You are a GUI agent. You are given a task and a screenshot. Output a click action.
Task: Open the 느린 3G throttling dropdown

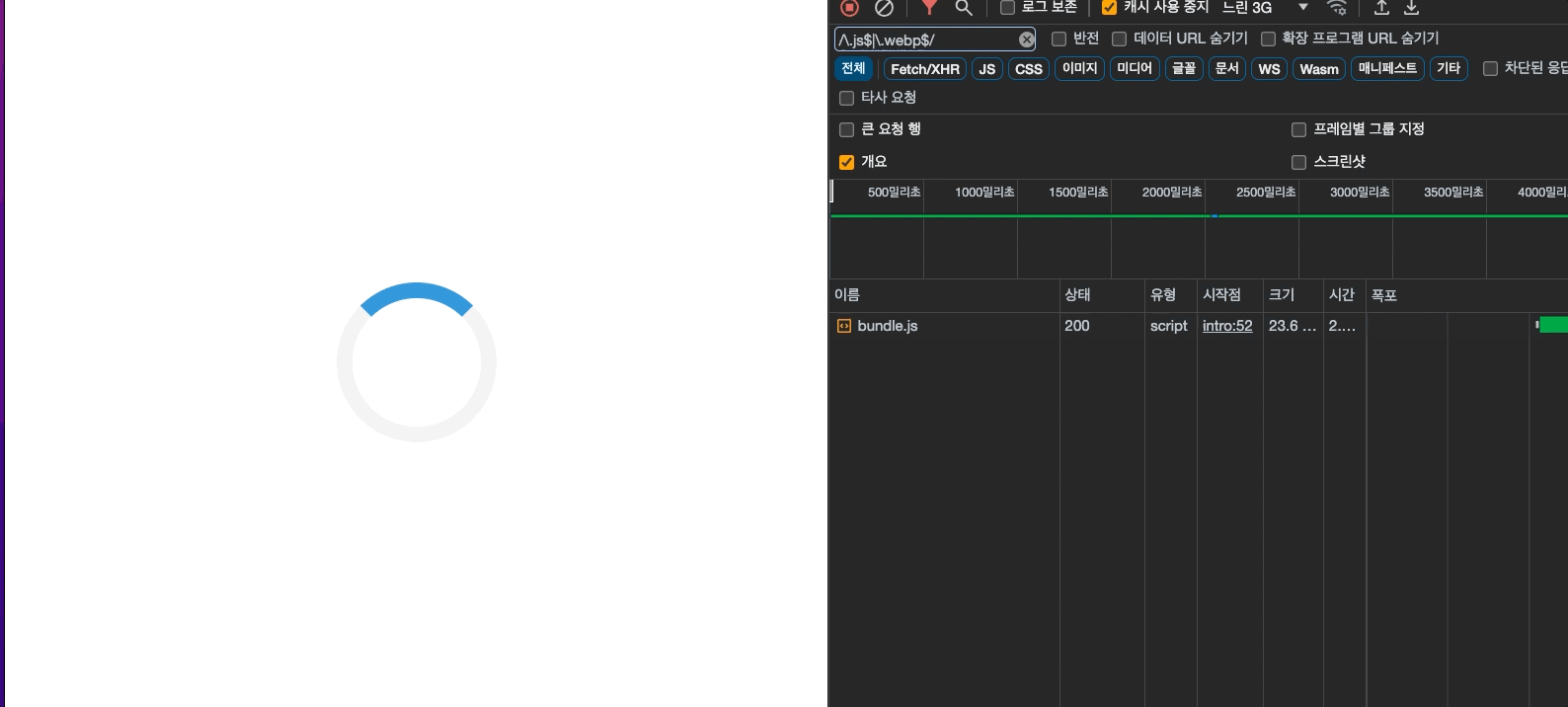click(1265, 8)
